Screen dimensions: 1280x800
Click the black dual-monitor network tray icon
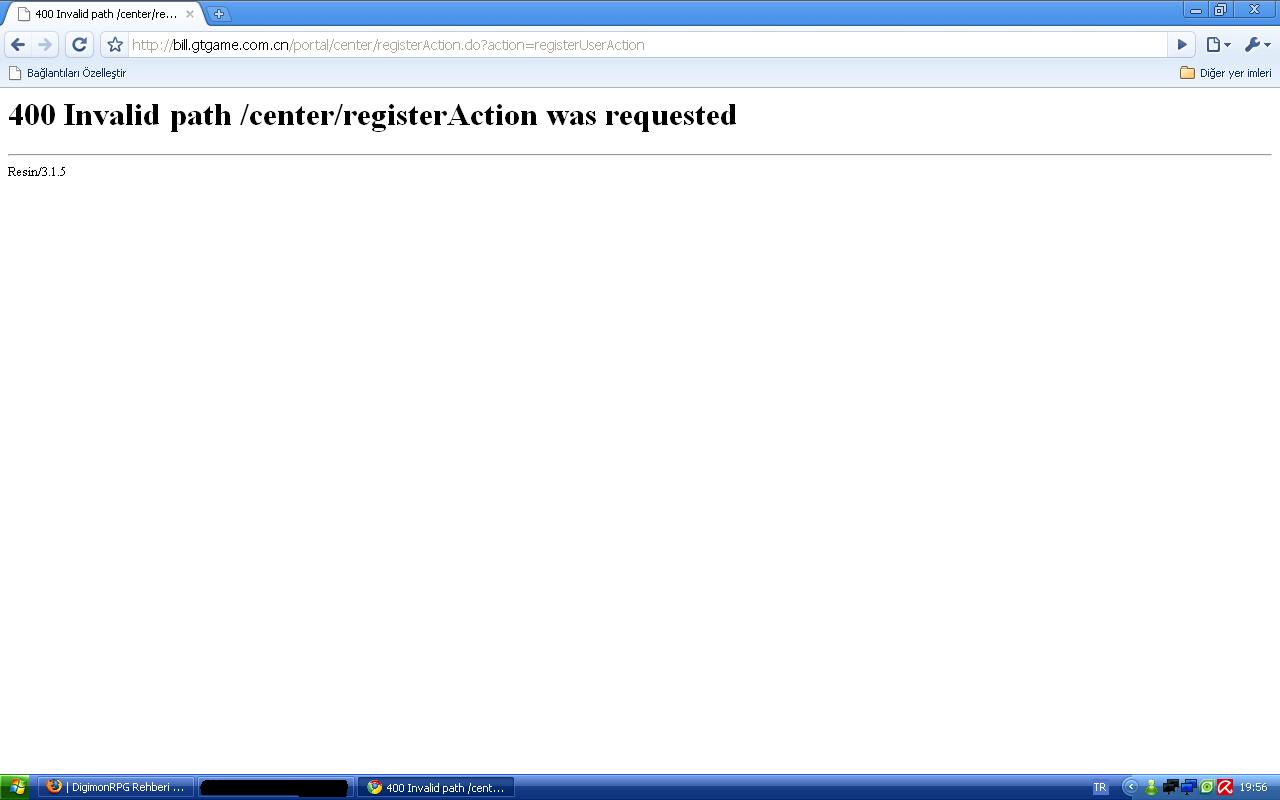pyautogui.click(x=1170, y=787)
